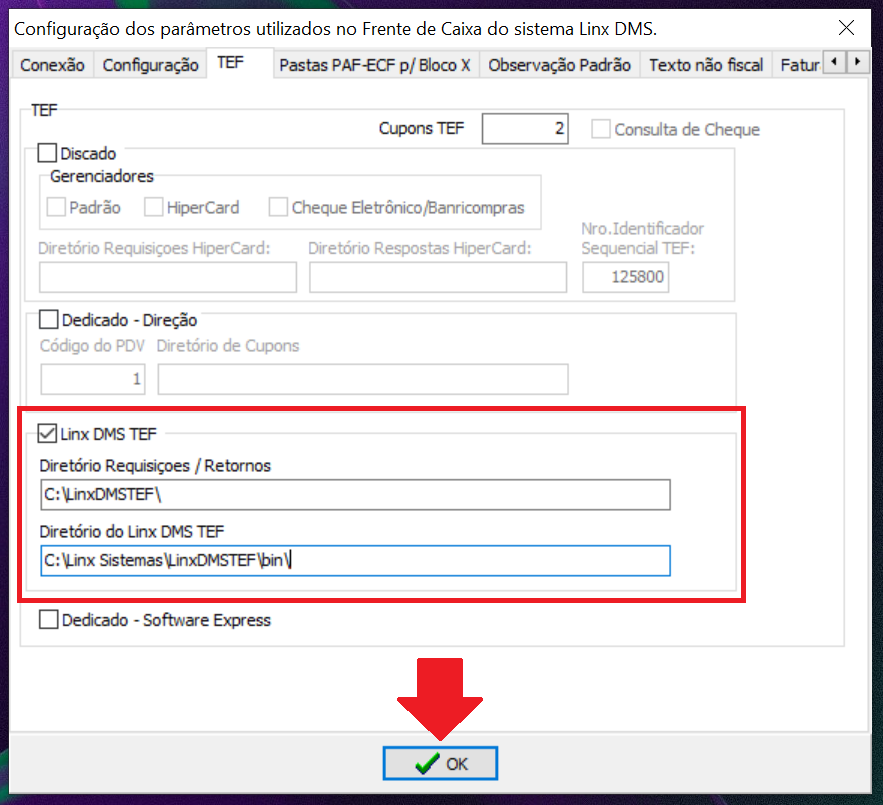883x805 pixels.
Task: Click the Cupons TEF label
Action: 421,128
